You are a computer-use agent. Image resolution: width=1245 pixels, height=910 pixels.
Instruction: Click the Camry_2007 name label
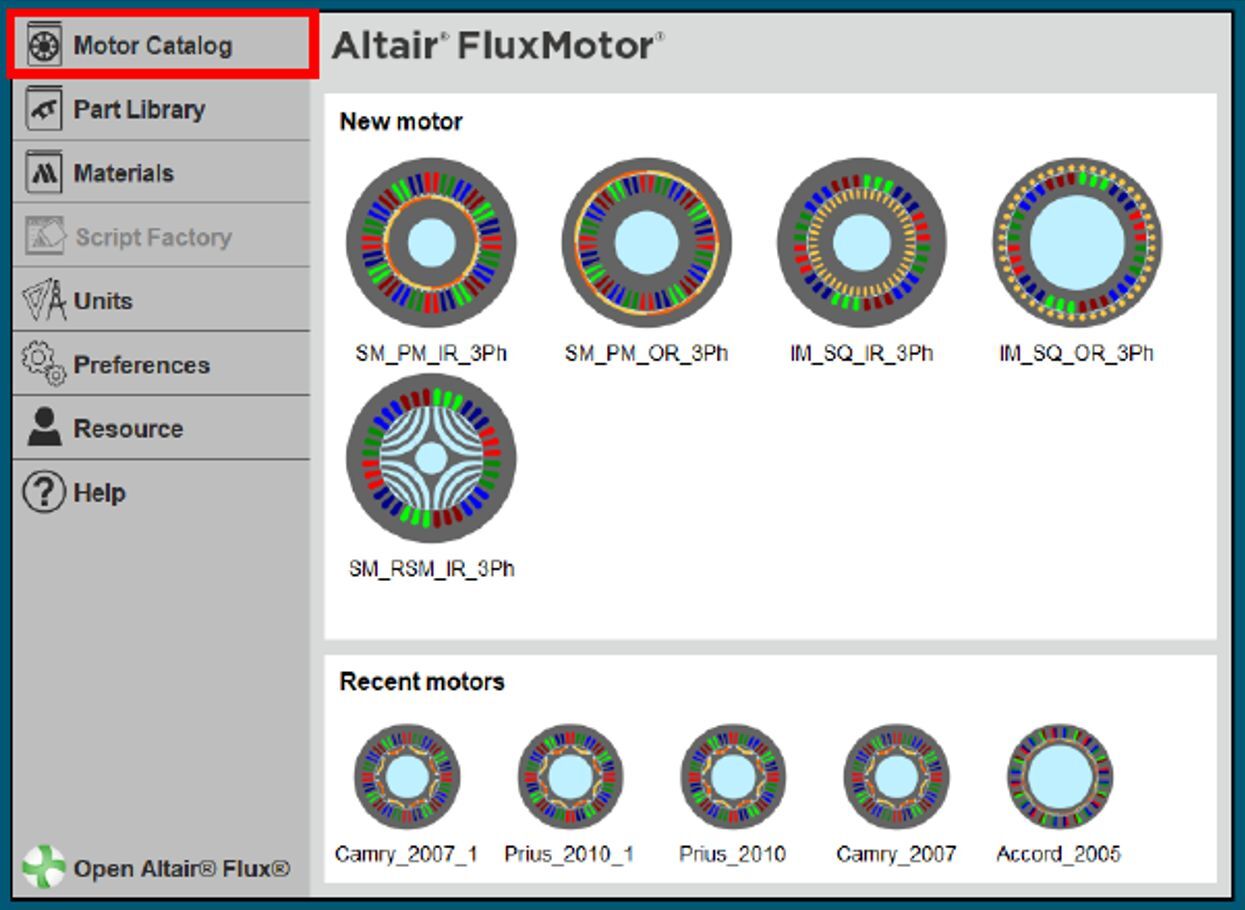tap(896, 854)
